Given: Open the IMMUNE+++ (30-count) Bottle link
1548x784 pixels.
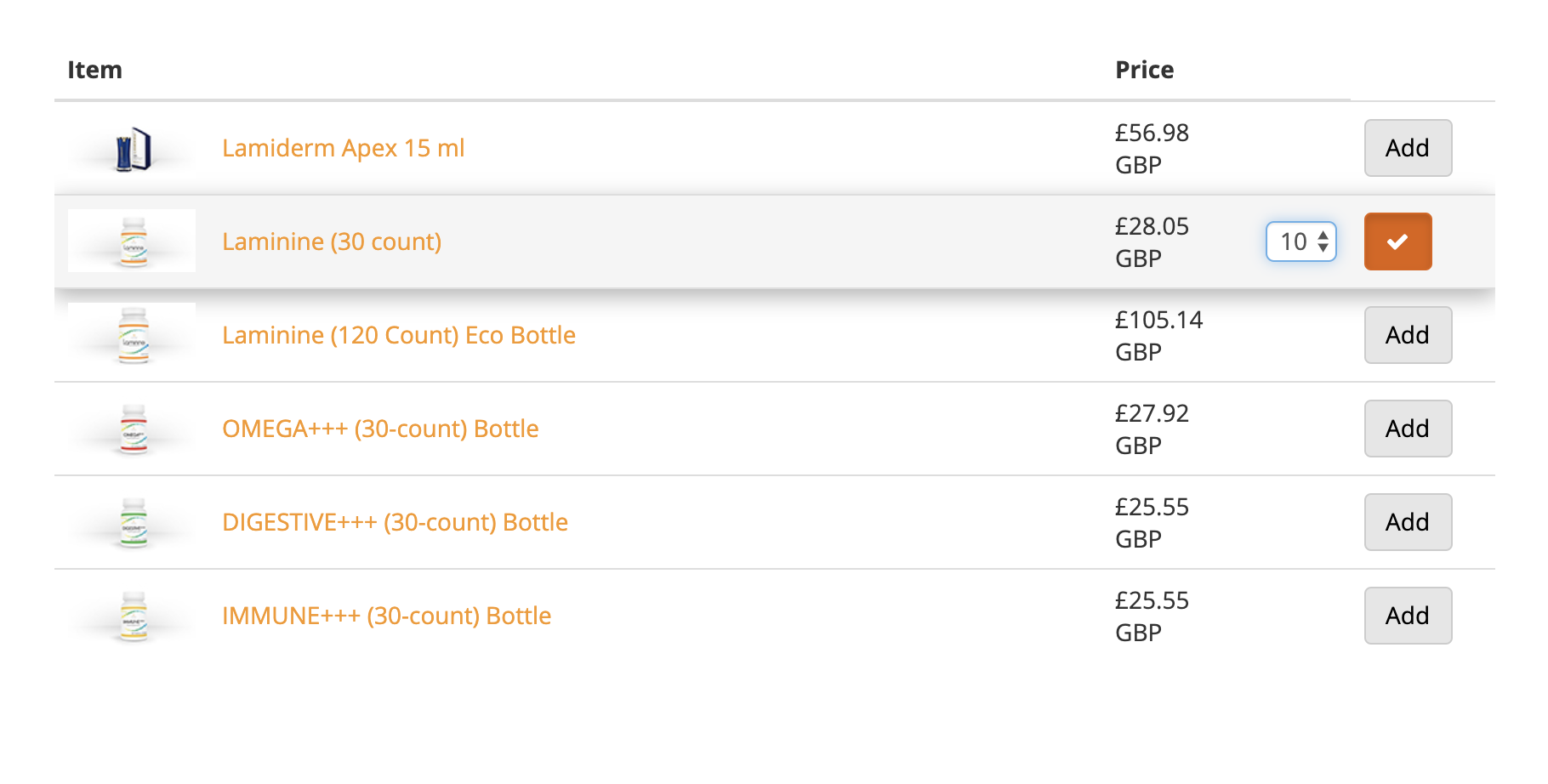Looking at the screenshot, I should tap(386, 616).
